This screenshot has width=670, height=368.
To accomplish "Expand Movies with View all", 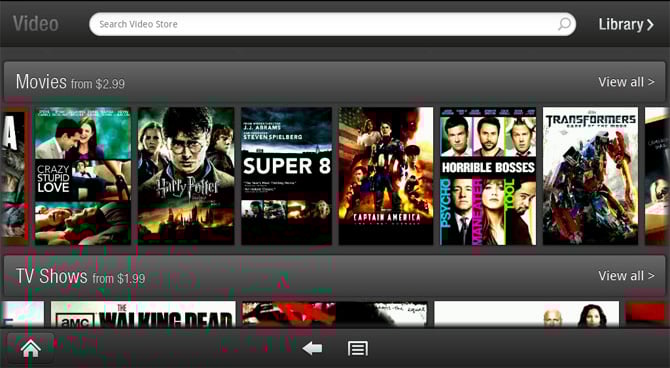I will click(x=626, y=82).
